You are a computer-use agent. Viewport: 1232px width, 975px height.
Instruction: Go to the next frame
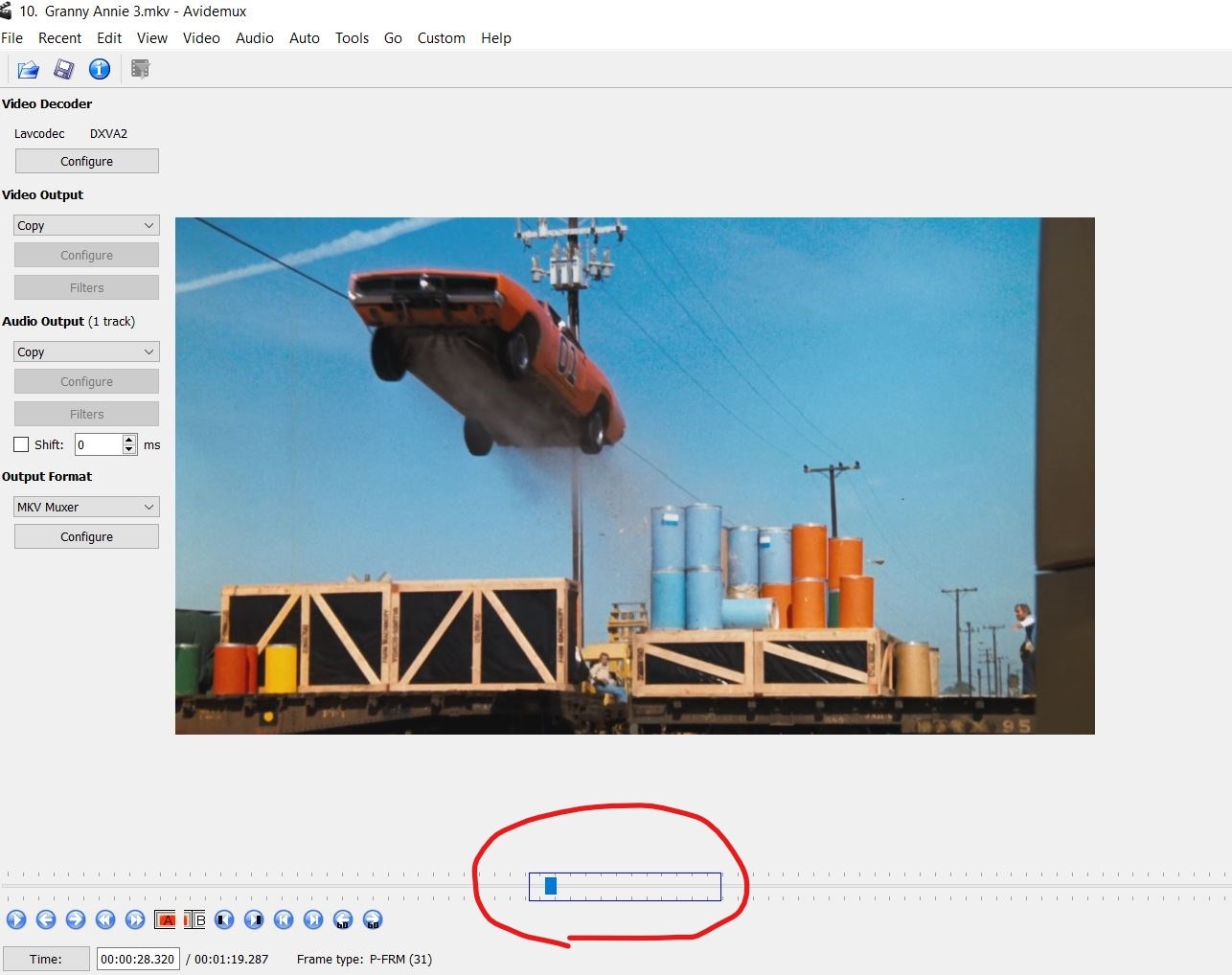[76, 919]
